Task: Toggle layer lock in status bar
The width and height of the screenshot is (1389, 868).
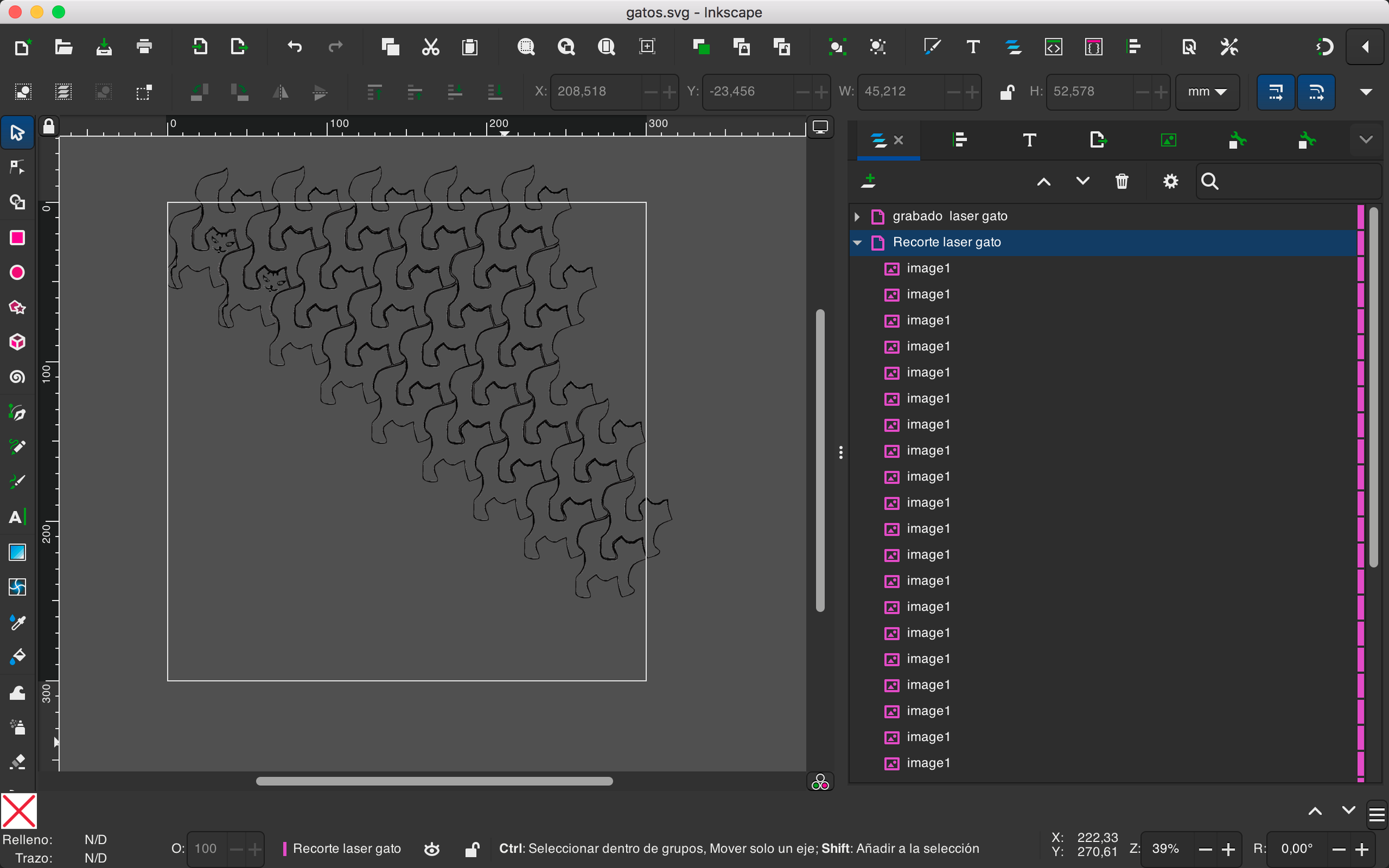Action: (x=472, y=849)
